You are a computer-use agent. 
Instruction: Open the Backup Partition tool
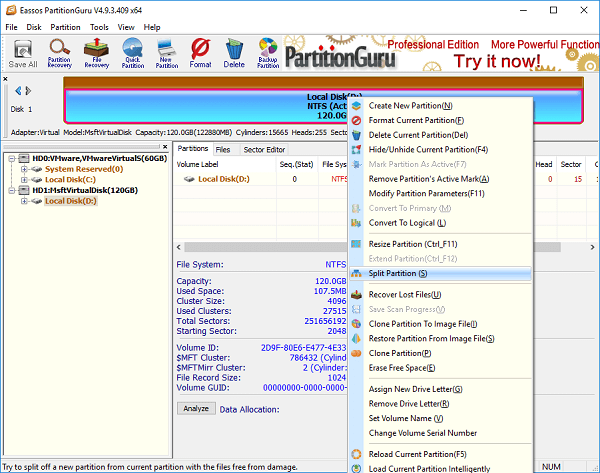268,54
